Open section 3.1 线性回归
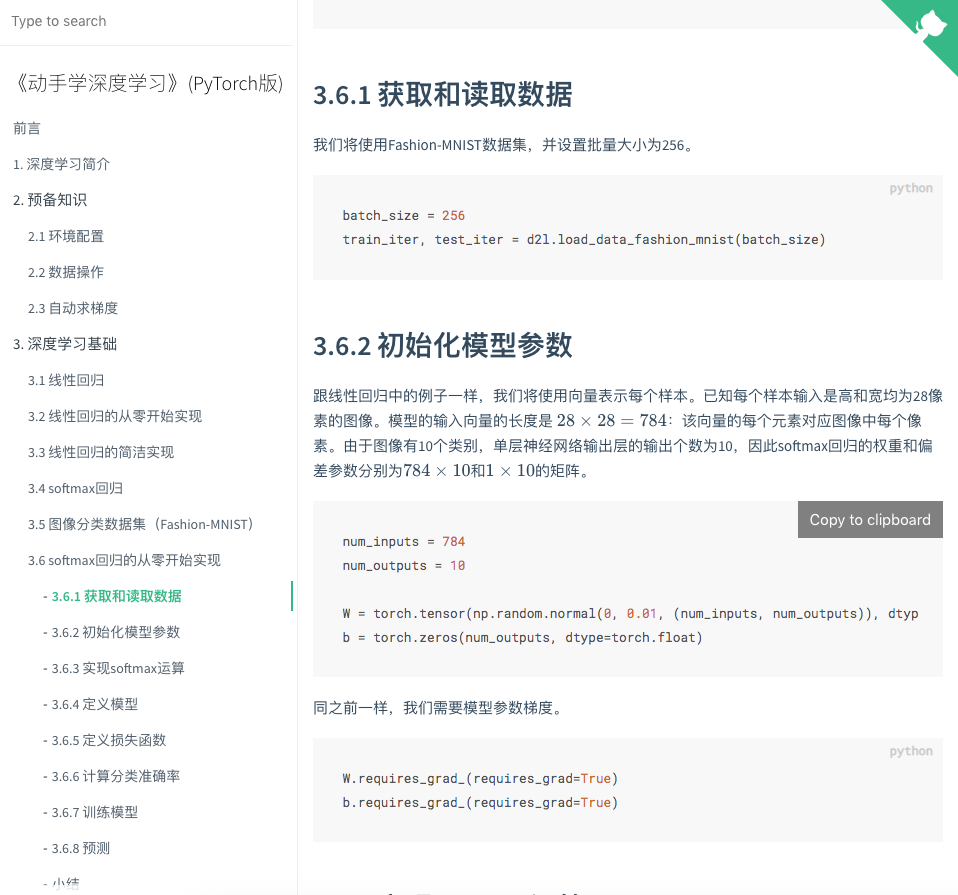The image size is (958, 895). pyautogui.click(x=64, y=380)
